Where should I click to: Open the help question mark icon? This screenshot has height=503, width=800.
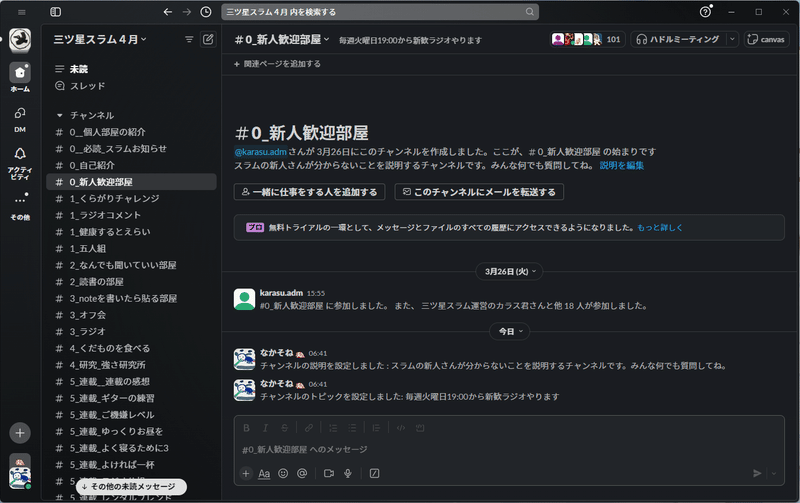[705, 12]
